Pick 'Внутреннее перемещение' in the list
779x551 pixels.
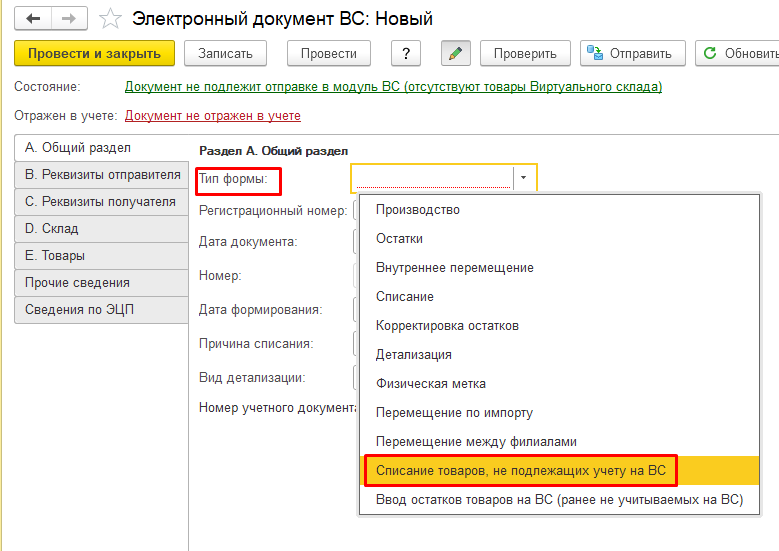pyautogui.click(x=455, y=268)
